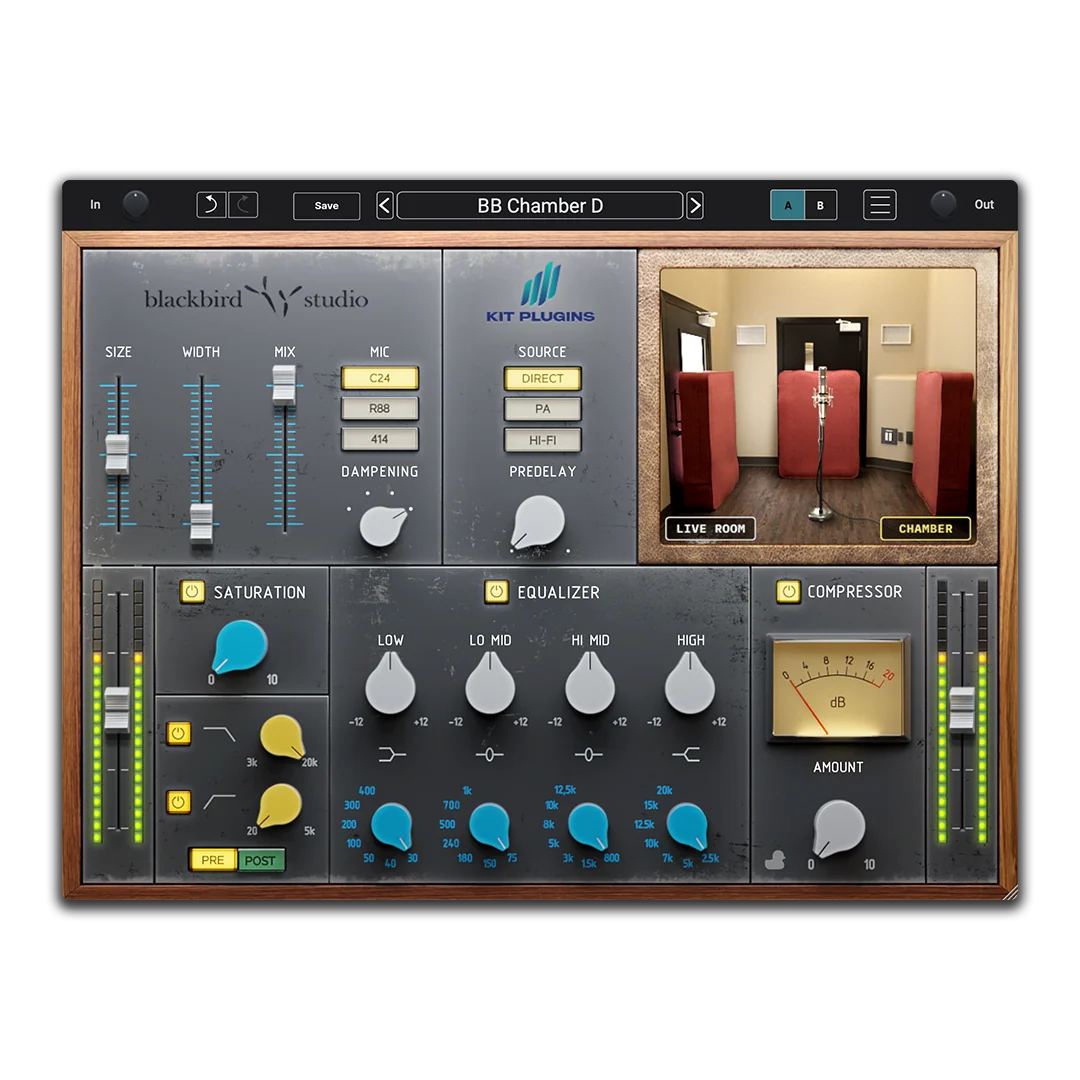The image size is (1080, 1080).
Task: Select the PA source
Action: pos(542,409)
